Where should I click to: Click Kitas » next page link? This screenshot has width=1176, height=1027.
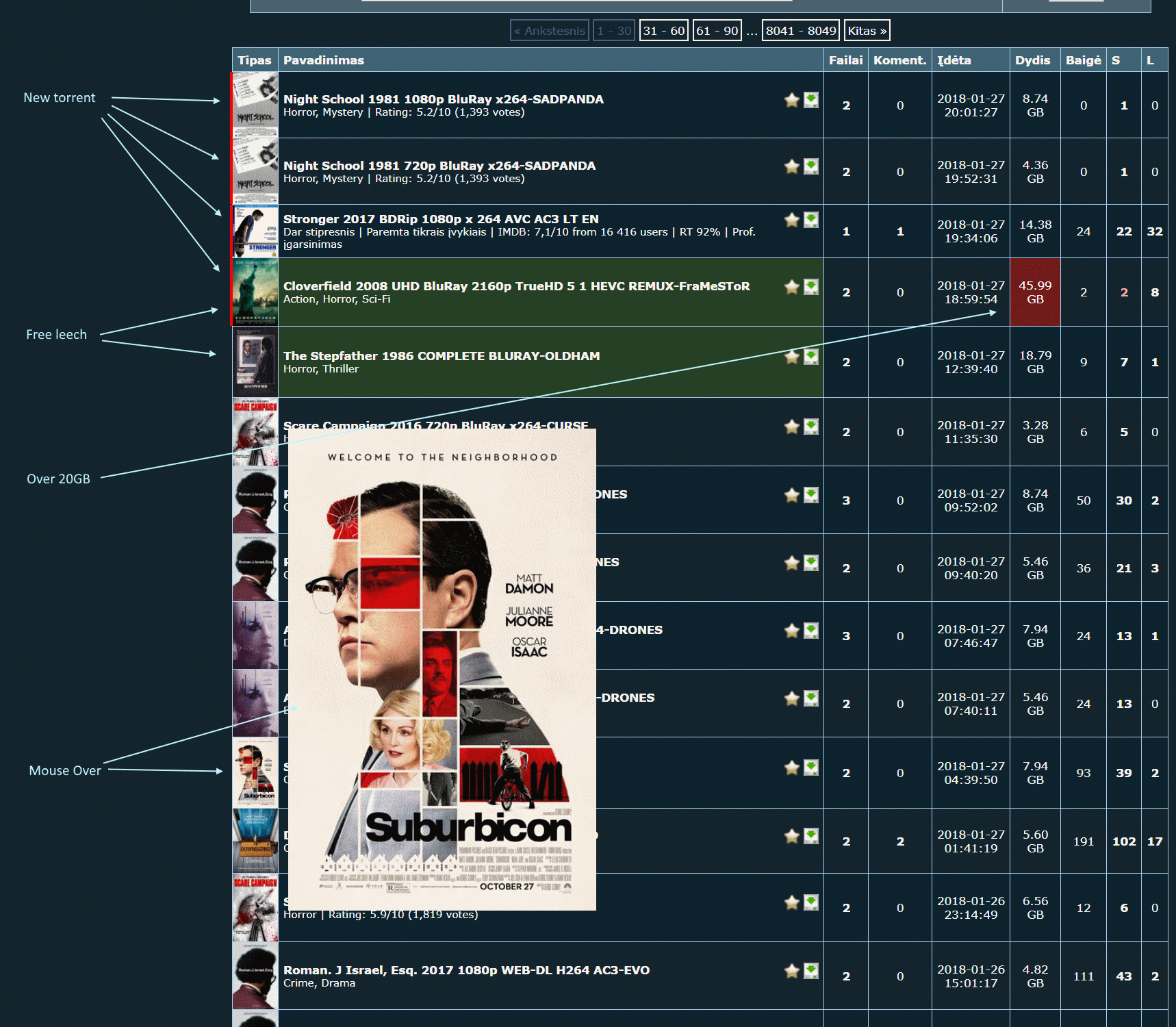tap(867, 31)
